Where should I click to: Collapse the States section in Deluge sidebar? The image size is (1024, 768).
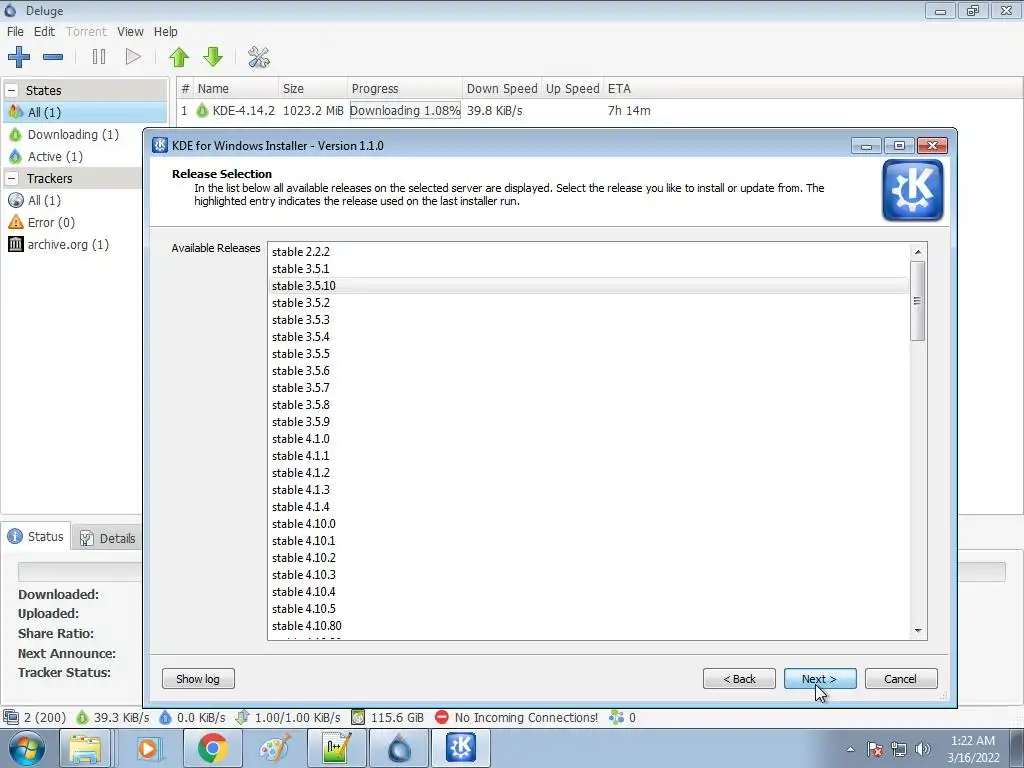pos(12,90)
